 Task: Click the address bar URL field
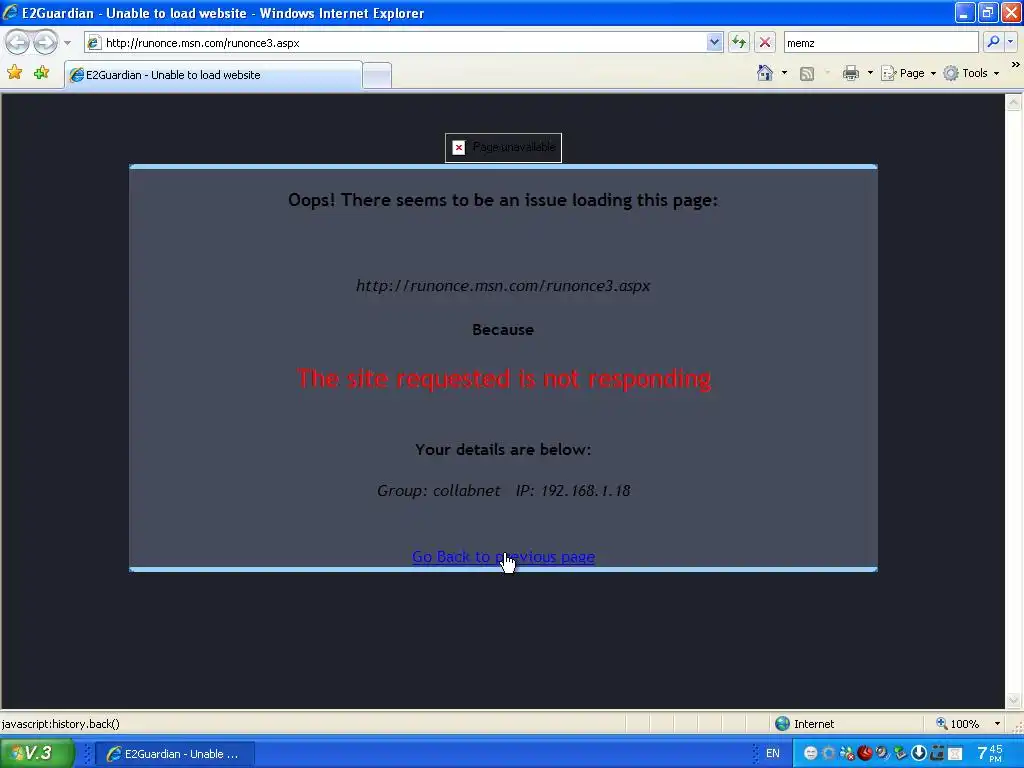click(395, 42)
